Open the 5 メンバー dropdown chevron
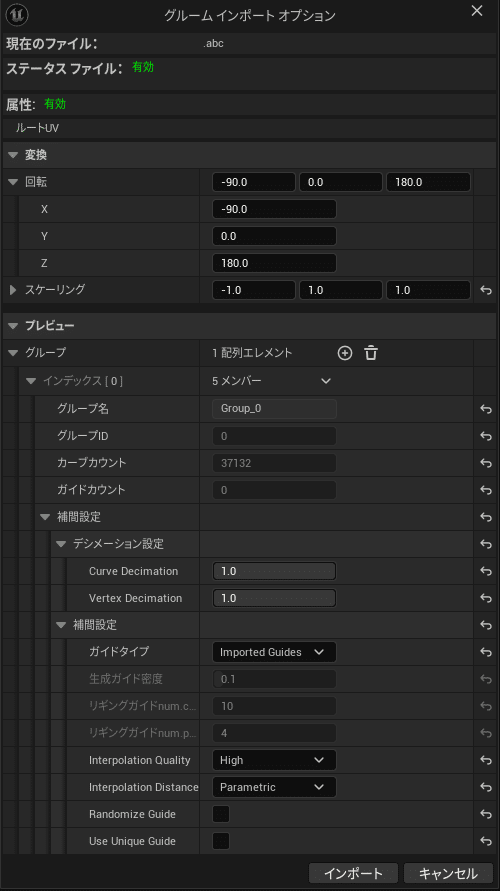The image size is (500, 891). [326, 381]
